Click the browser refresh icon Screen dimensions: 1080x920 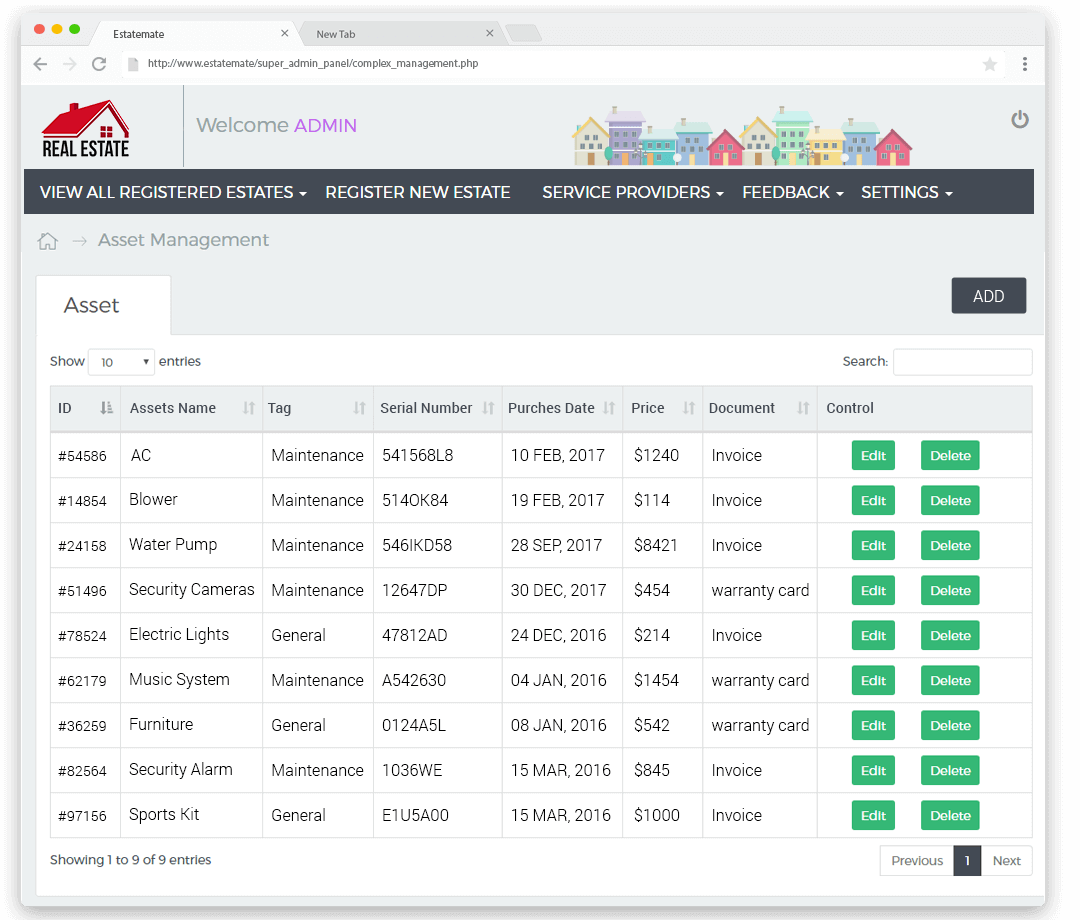coord(98,63)
